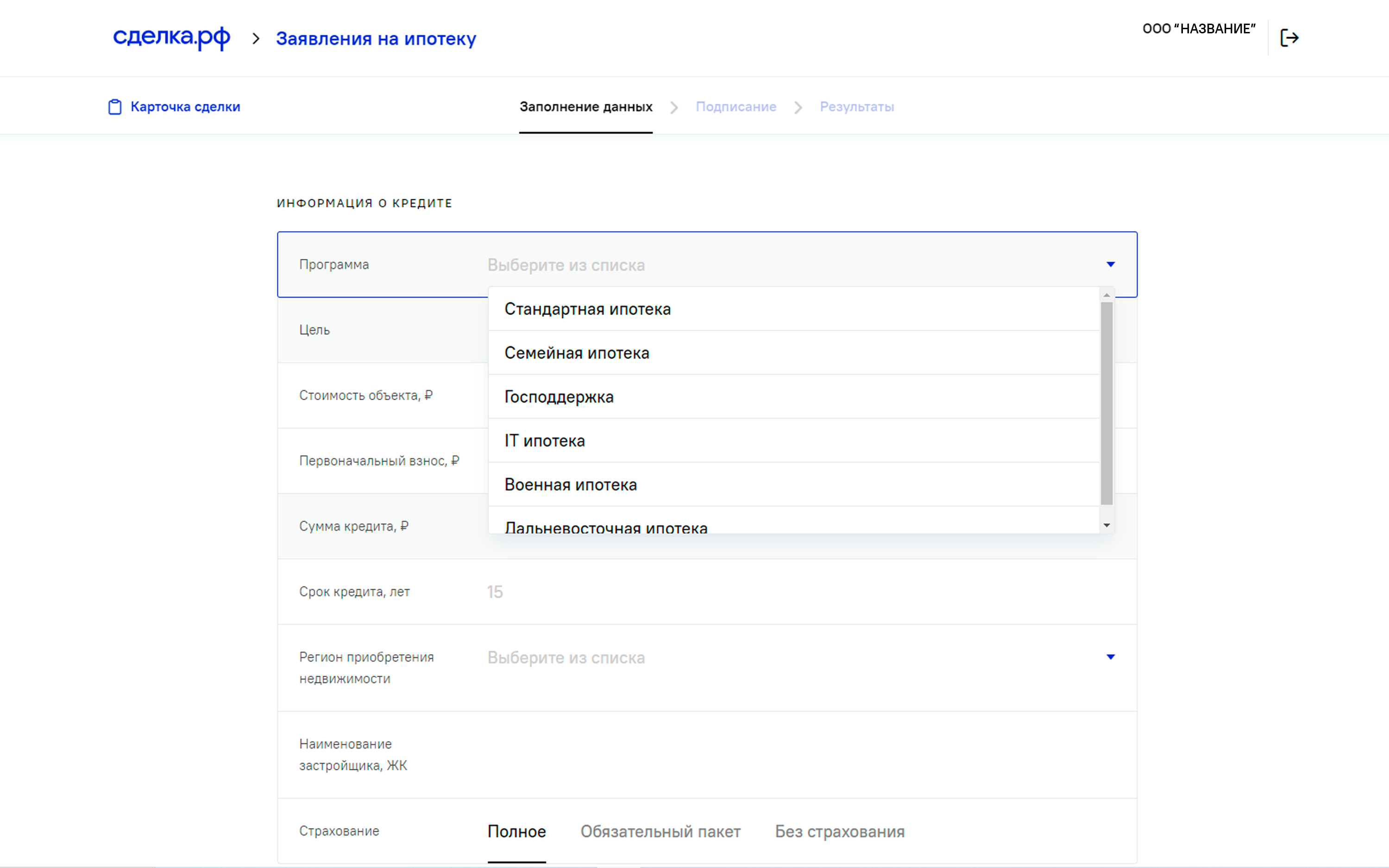Select Без страхования insurance option
Screen dimensions: 1389x868
tap(840, 831)
